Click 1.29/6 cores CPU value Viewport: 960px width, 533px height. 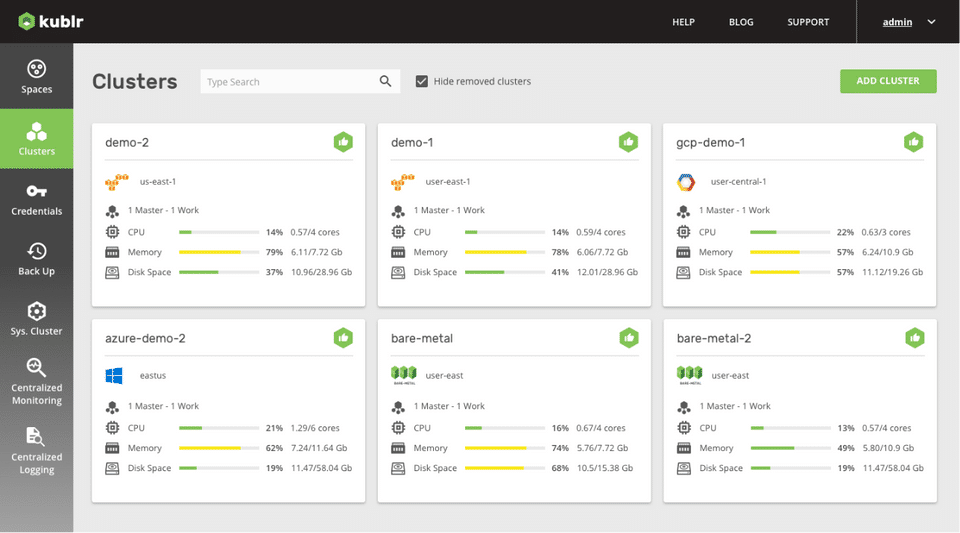tap(315, 428)
